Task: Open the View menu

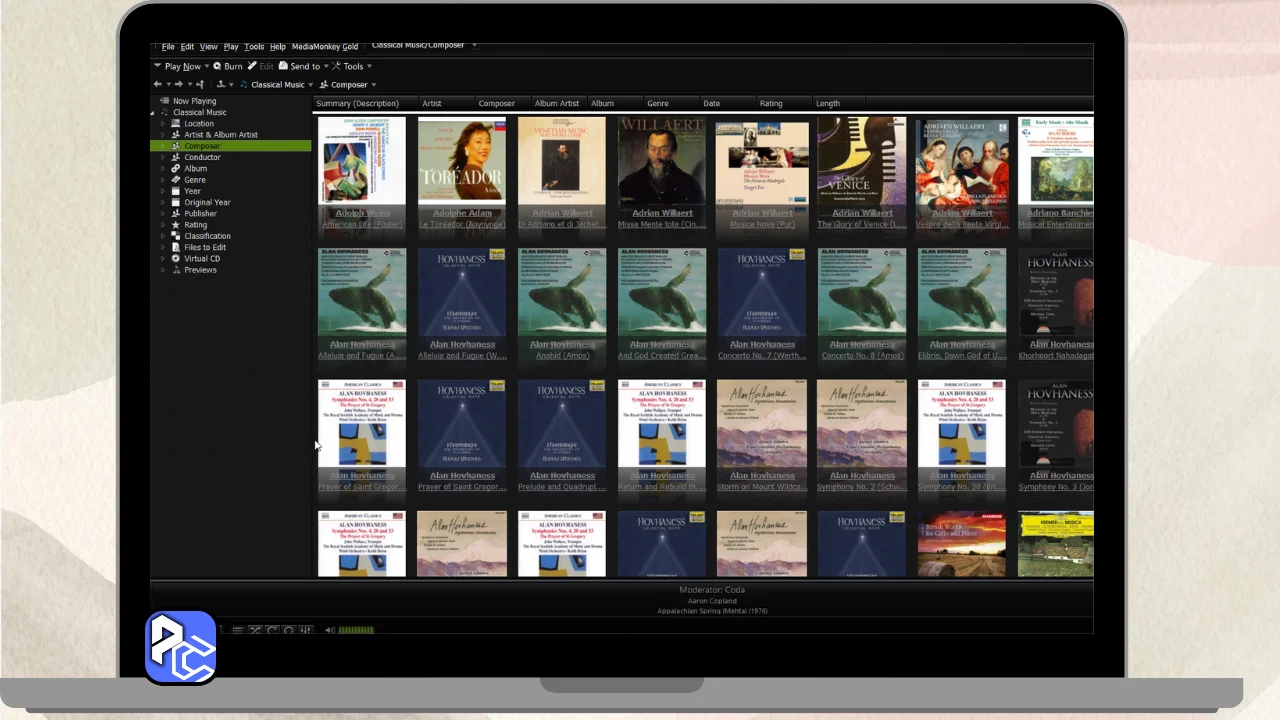Action: [x=208, y=47]
